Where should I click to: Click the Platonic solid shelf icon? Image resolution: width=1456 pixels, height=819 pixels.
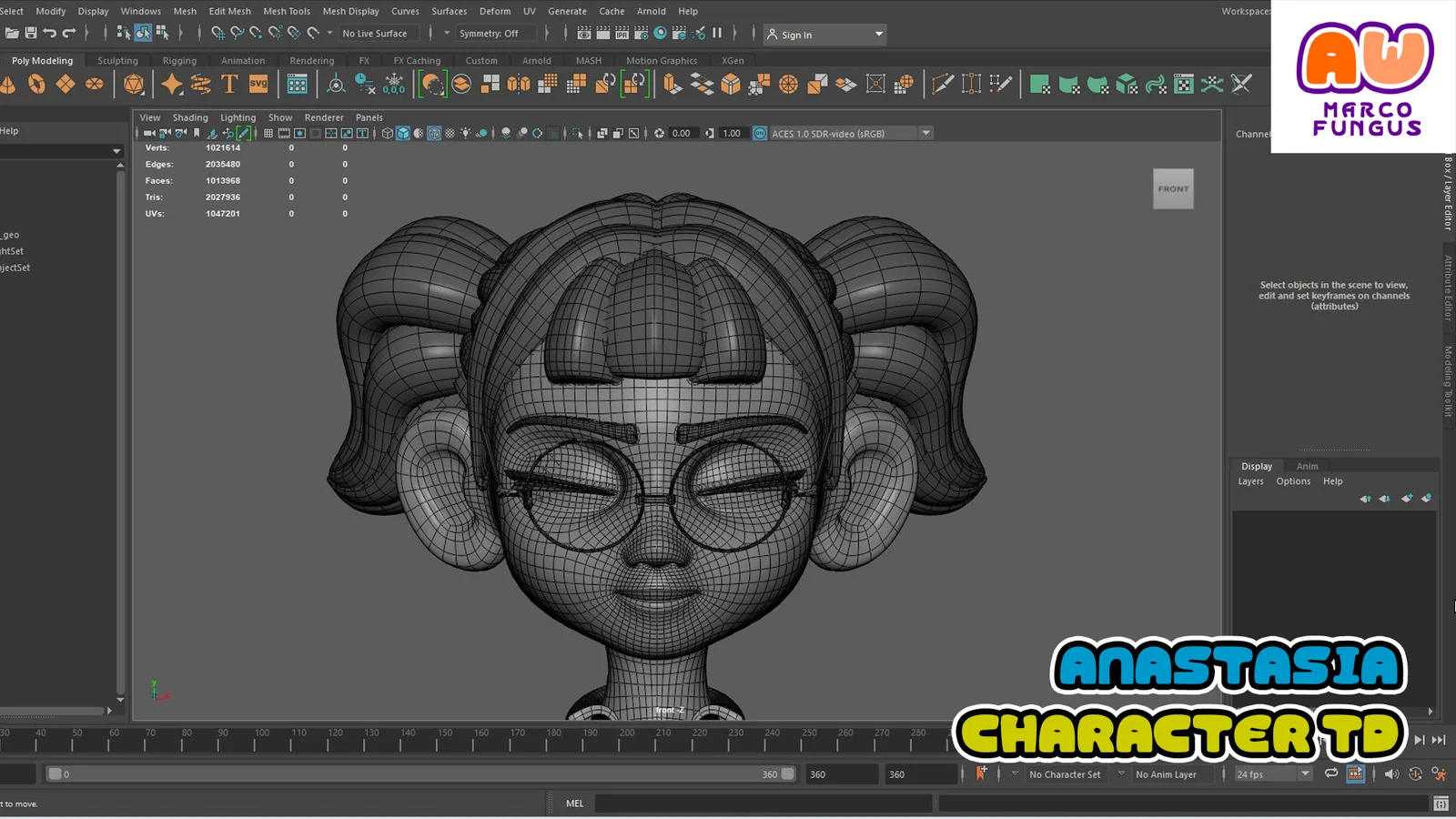(134, 85)
